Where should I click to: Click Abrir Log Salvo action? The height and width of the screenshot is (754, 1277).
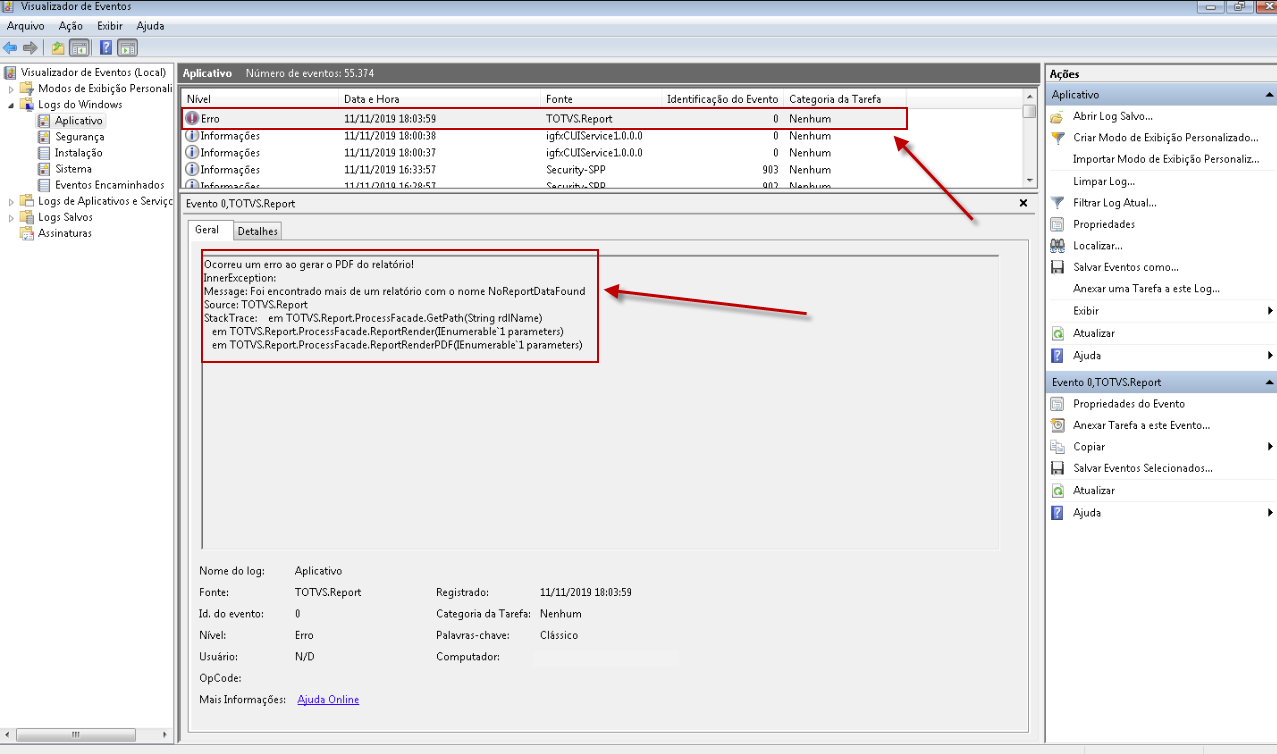click(x=1113, y=116)
